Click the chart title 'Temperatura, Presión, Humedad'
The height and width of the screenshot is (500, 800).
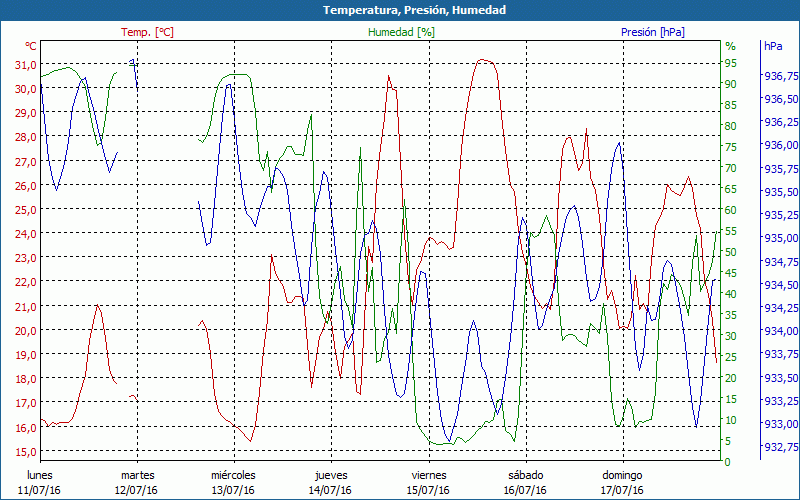point(400,10)
